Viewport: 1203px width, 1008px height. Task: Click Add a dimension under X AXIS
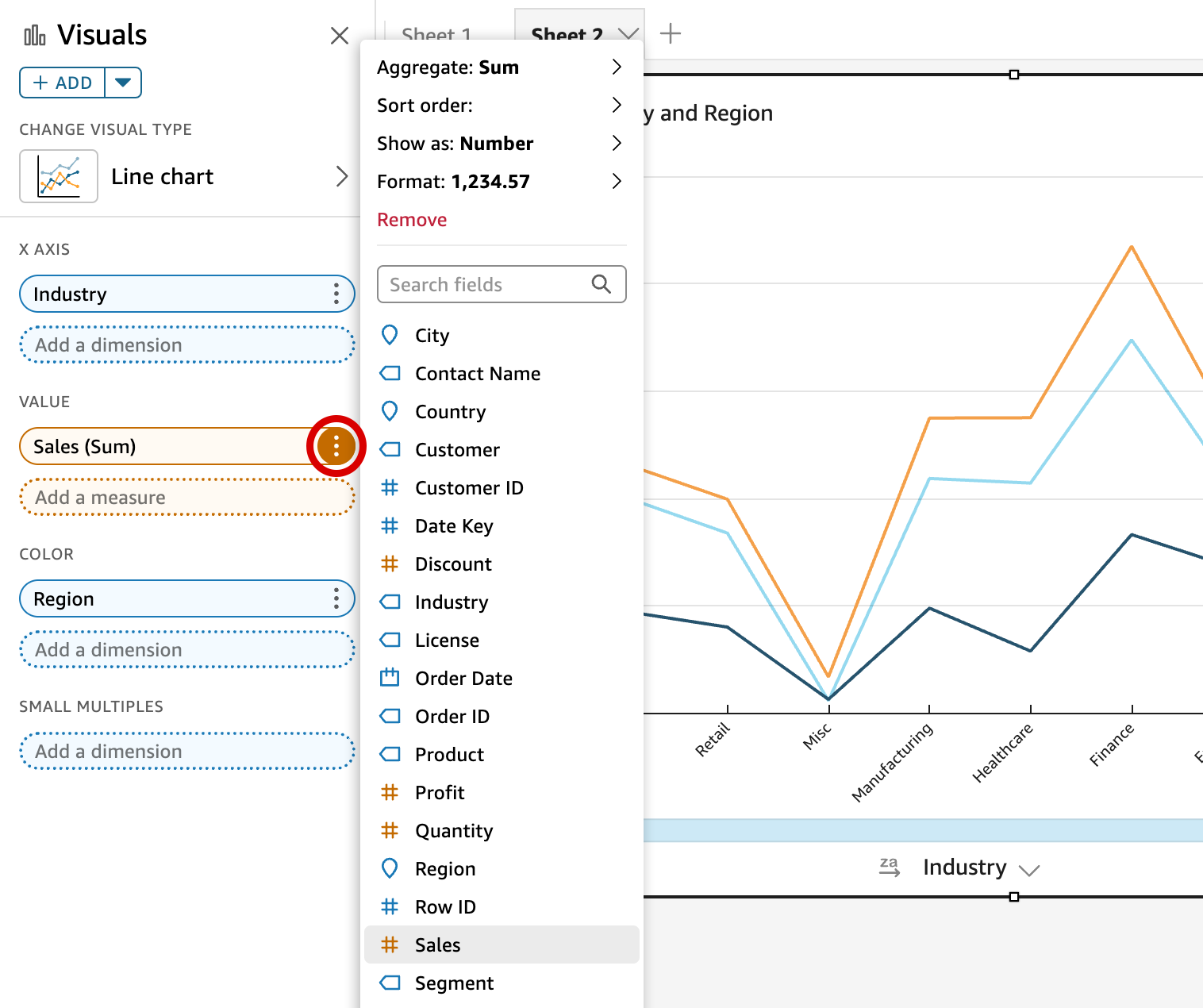pos(187,345)
